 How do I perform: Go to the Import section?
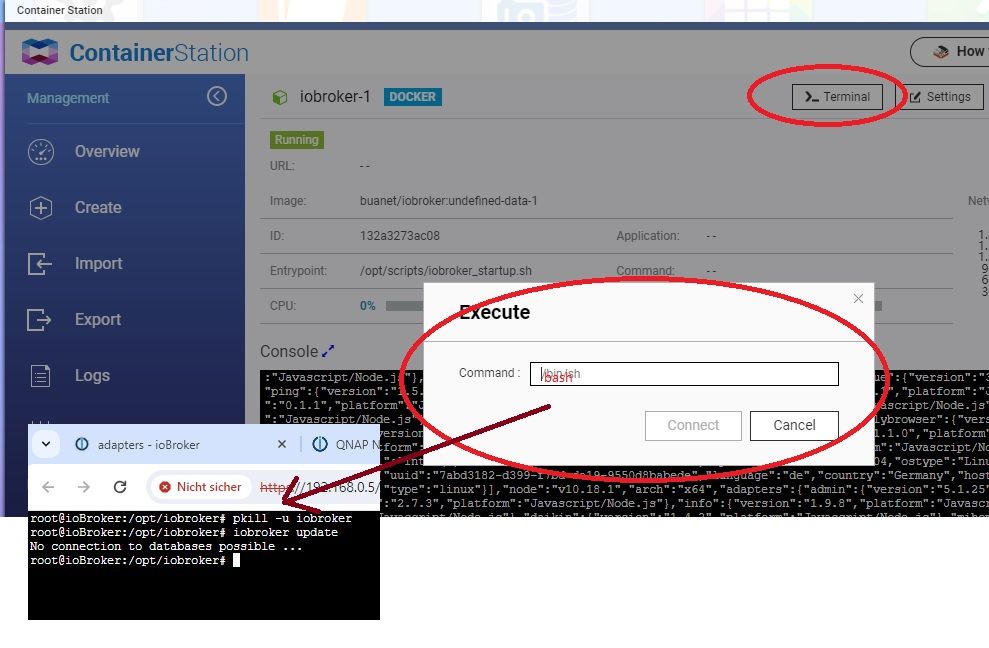click(98, 263)
